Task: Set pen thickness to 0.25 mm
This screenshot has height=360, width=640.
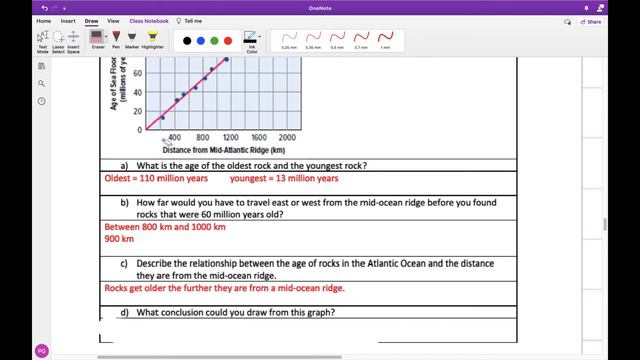Action: pyautogui.click(x=289, y=40)
